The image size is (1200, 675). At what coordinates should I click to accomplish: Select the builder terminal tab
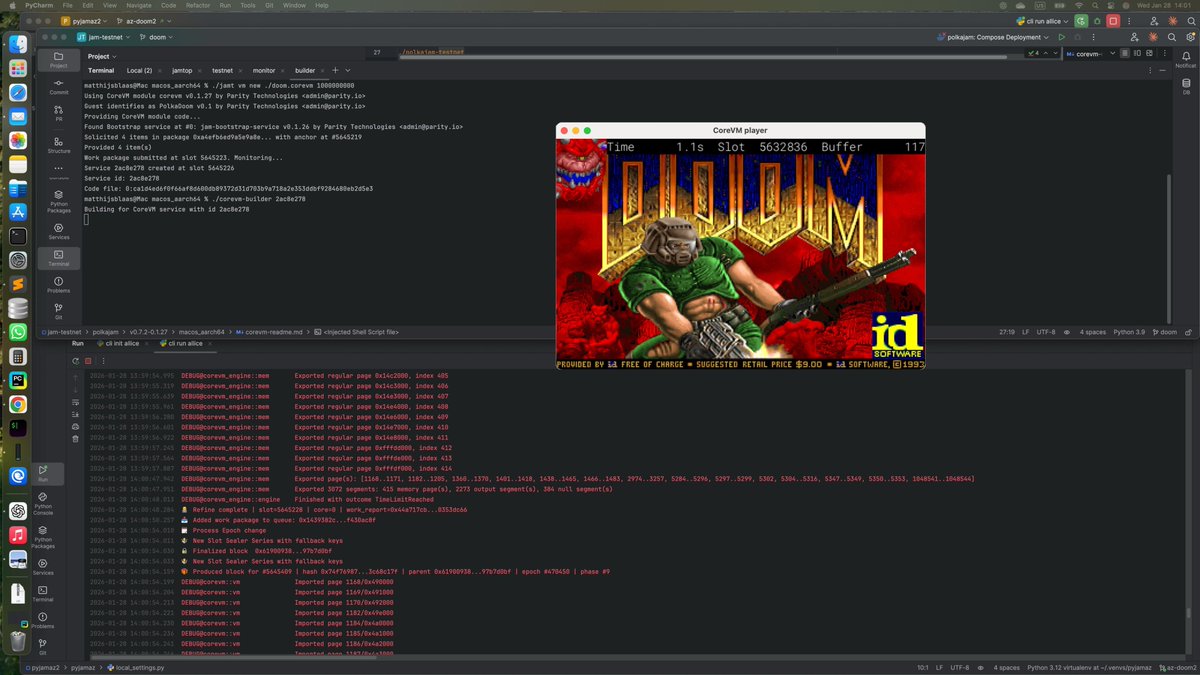(305, 71)
